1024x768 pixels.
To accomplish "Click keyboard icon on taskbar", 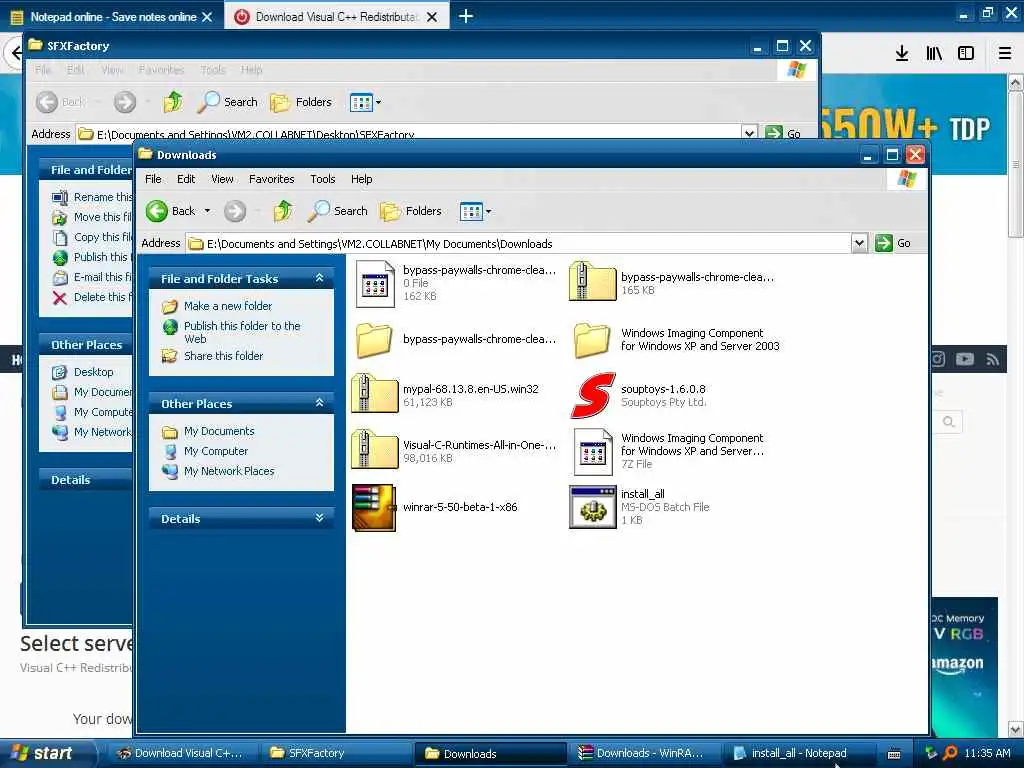I will pyautogui.click(x=894, y=754).
